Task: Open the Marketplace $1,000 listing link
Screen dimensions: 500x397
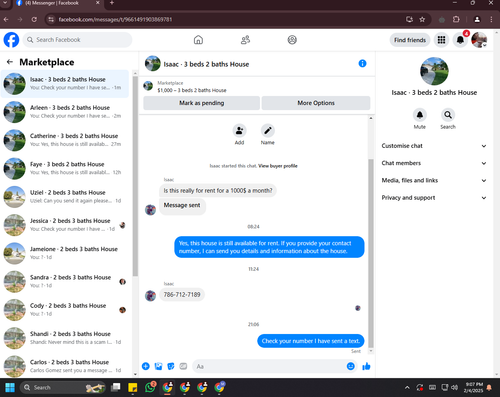Action: pos(192,90)
